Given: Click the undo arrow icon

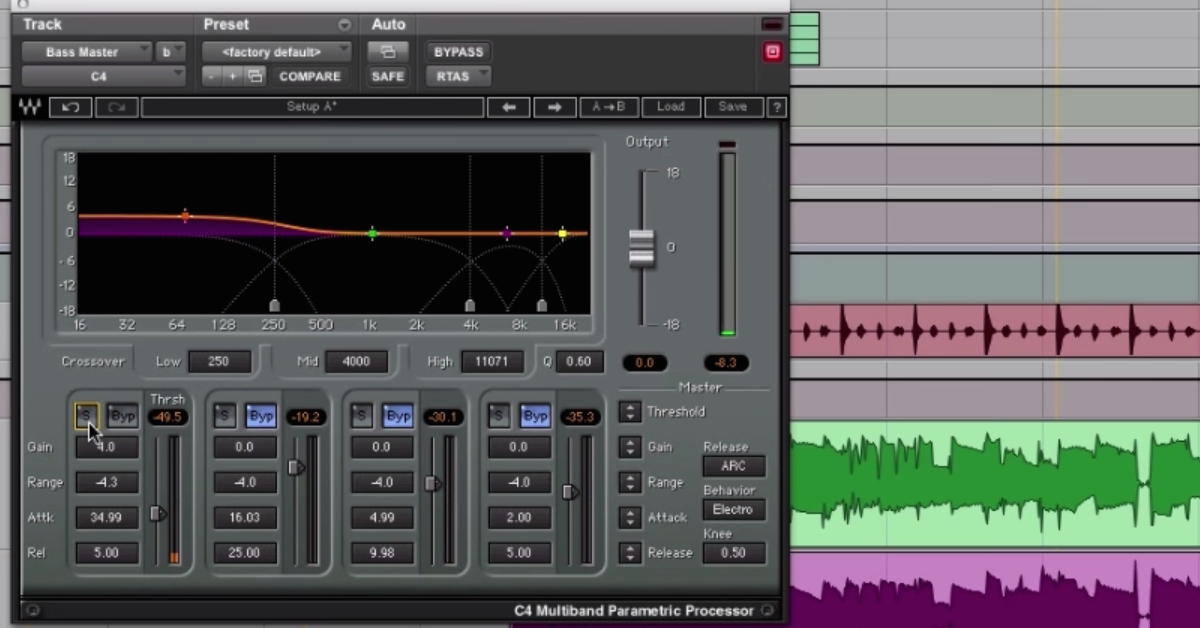Looking at the screenshot, I should 69,106.
